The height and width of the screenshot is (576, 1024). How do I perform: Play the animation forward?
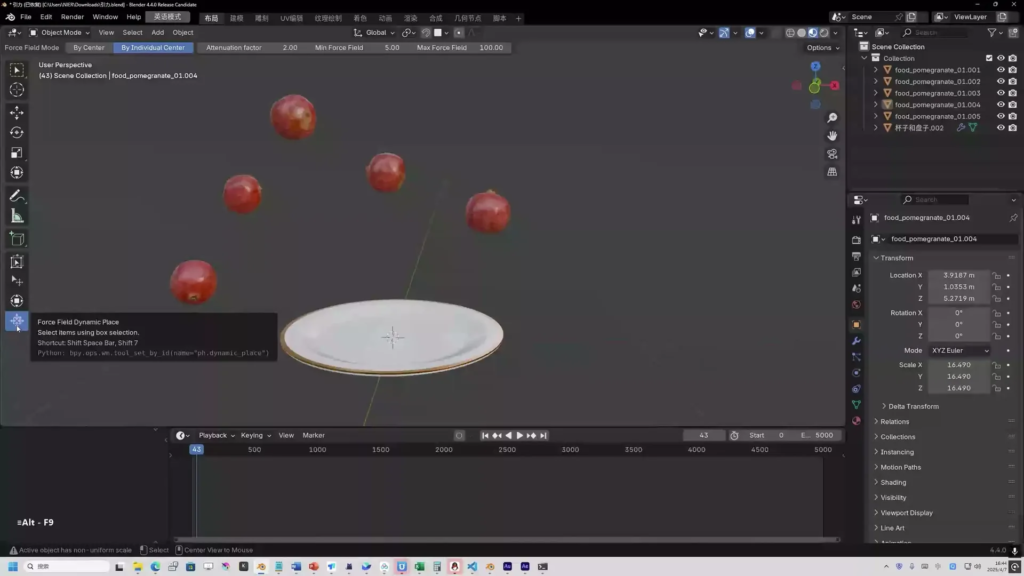coord(520,436)
